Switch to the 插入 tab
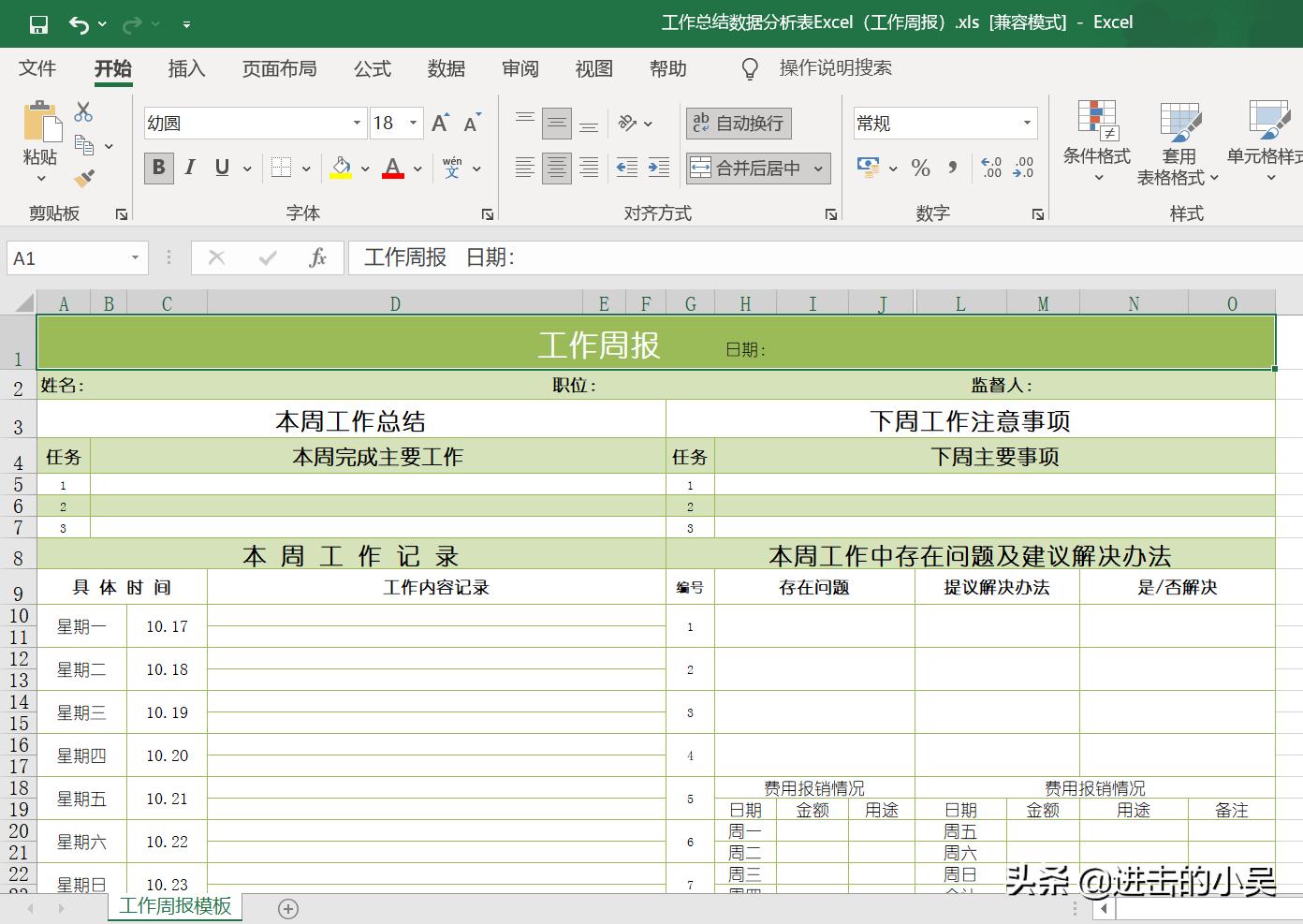This screenshot has height=924, width=1303. tap(186, 68)
